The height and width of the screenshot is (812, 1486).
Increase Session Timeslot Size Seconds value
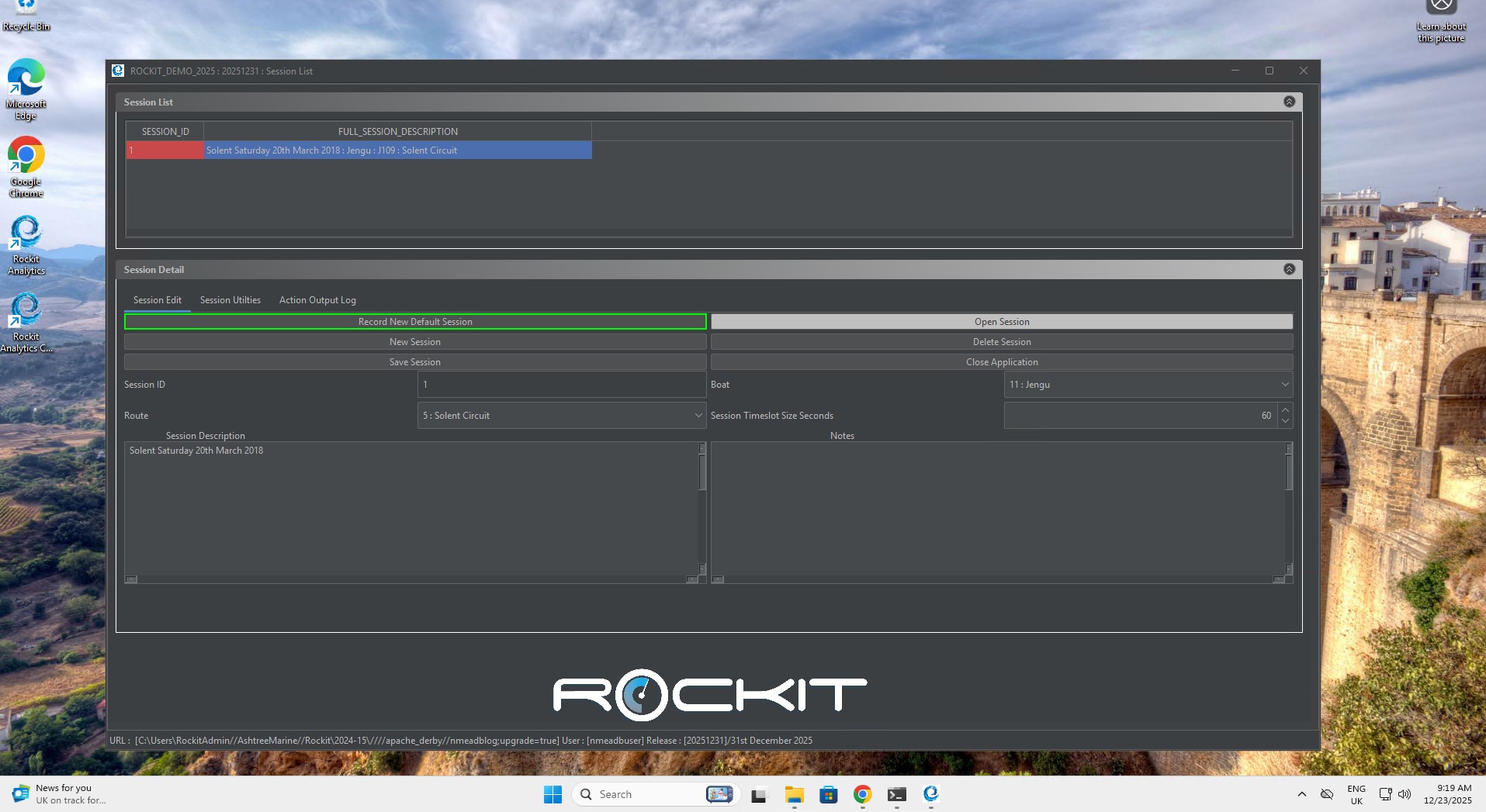tap(1285, 409)
